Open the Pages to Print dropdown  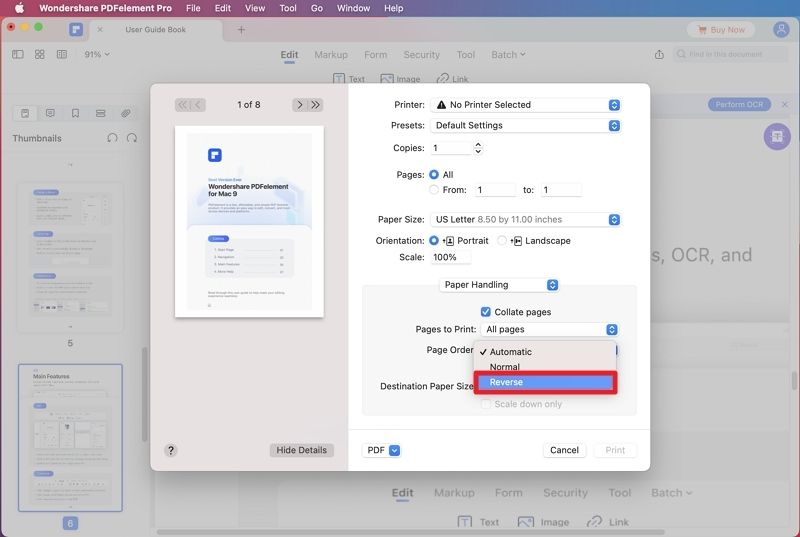549,329
